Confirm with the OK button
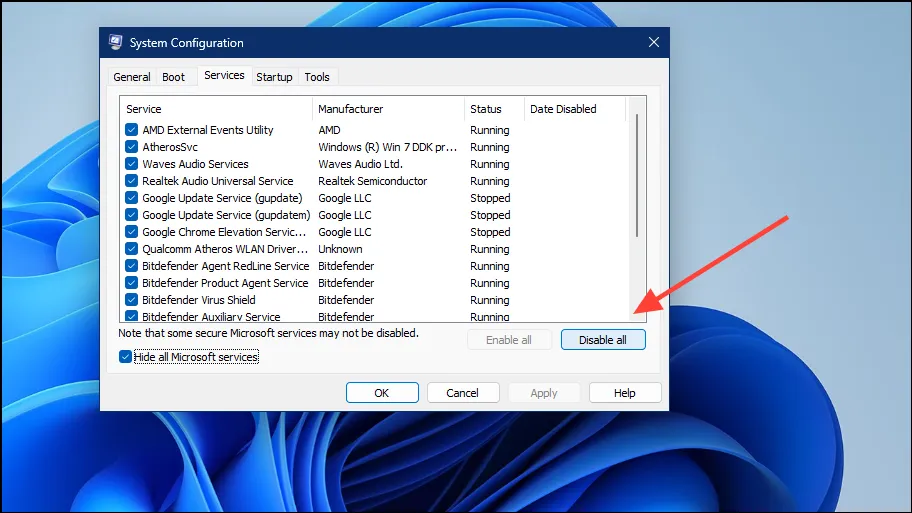 coord(382,393)
